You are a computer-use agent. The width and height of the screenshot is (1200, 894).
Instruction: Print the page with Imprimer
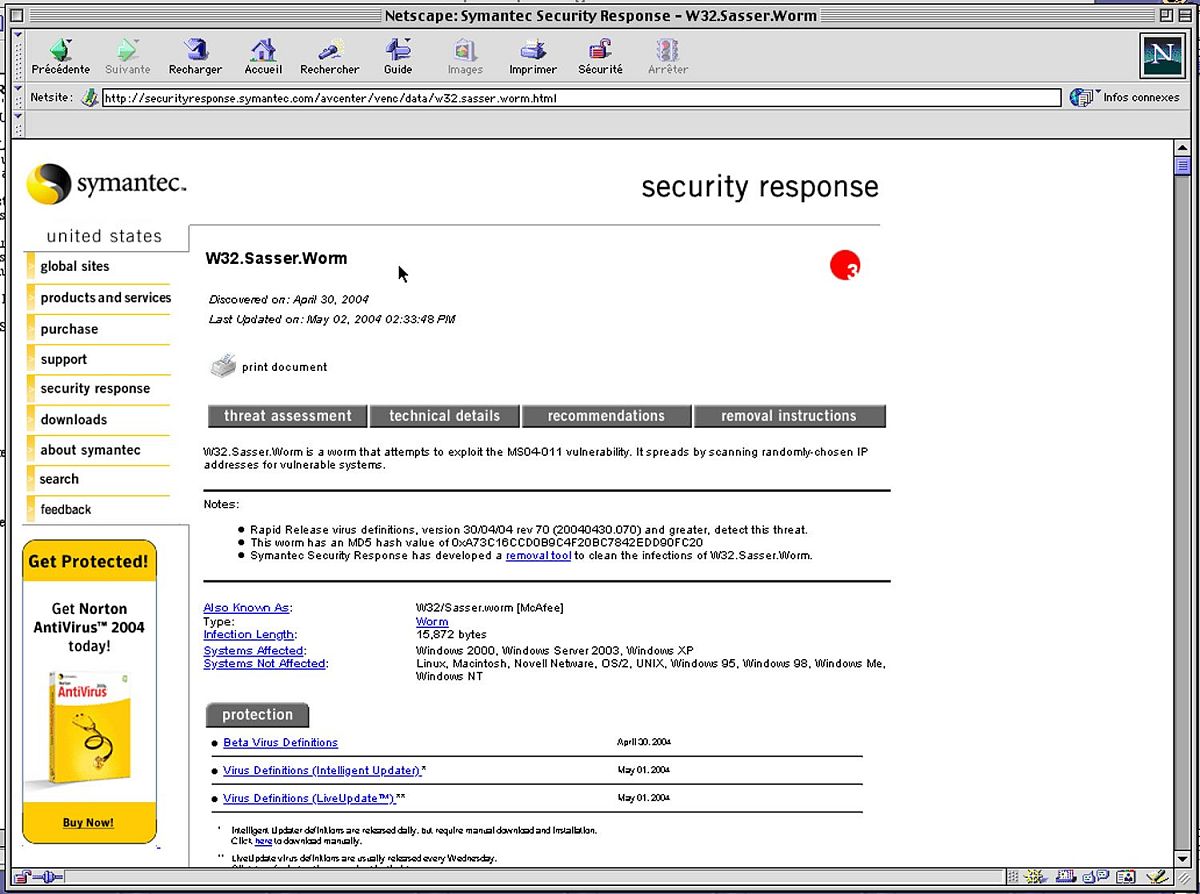tap(533, 56)
